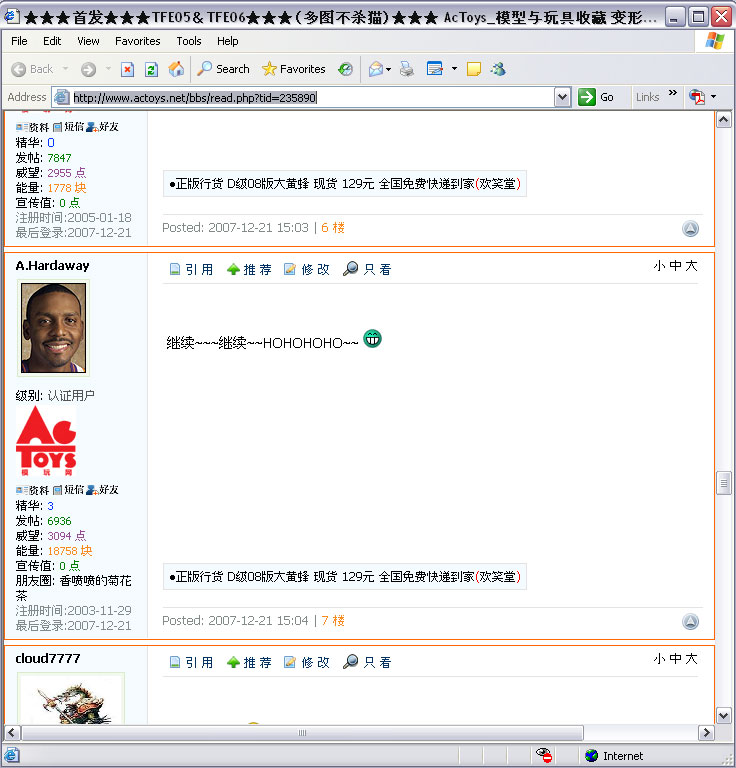Click 只看 link in cloud7777's post
The width and height of the screenshot is (736, 768).
click(367, 662)
